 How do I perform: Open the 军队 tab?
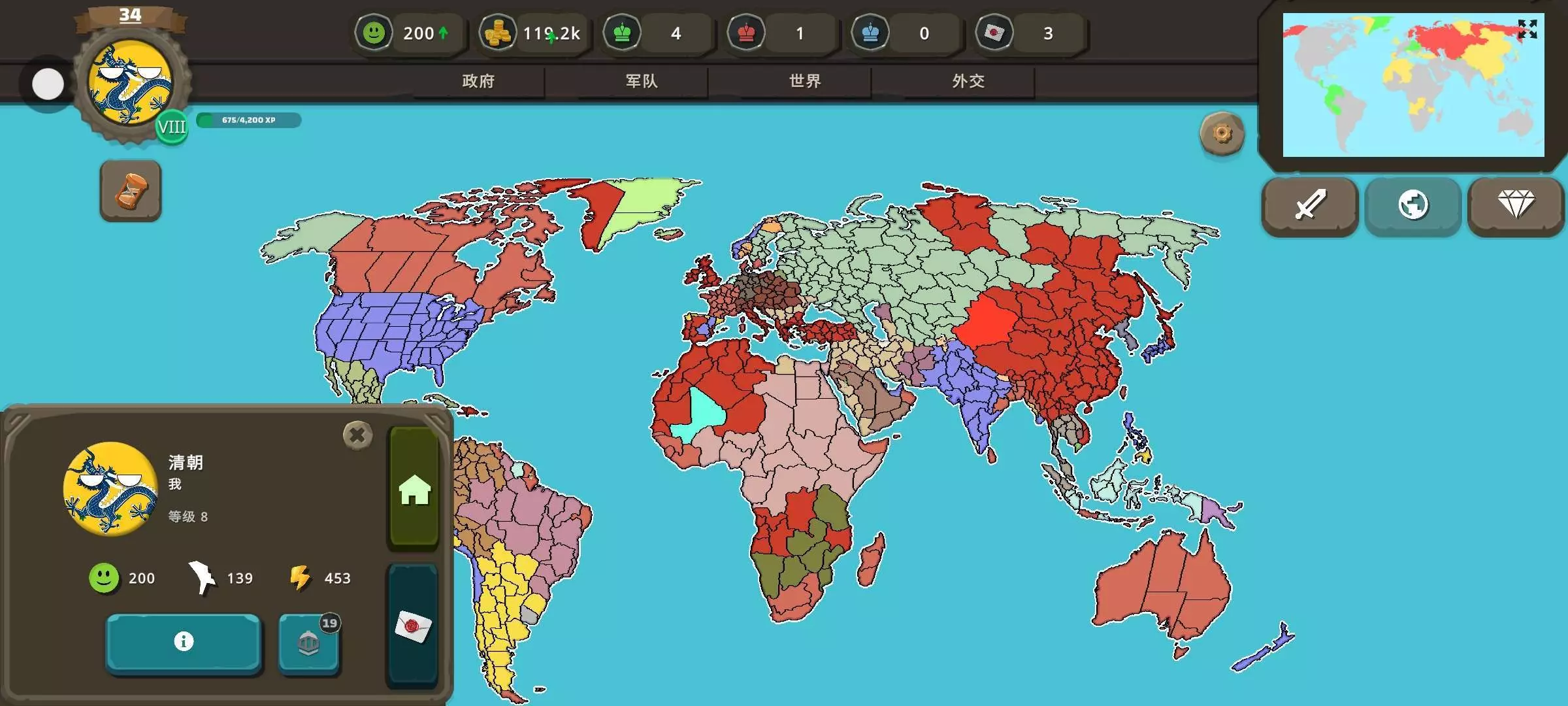click(642, 81)
